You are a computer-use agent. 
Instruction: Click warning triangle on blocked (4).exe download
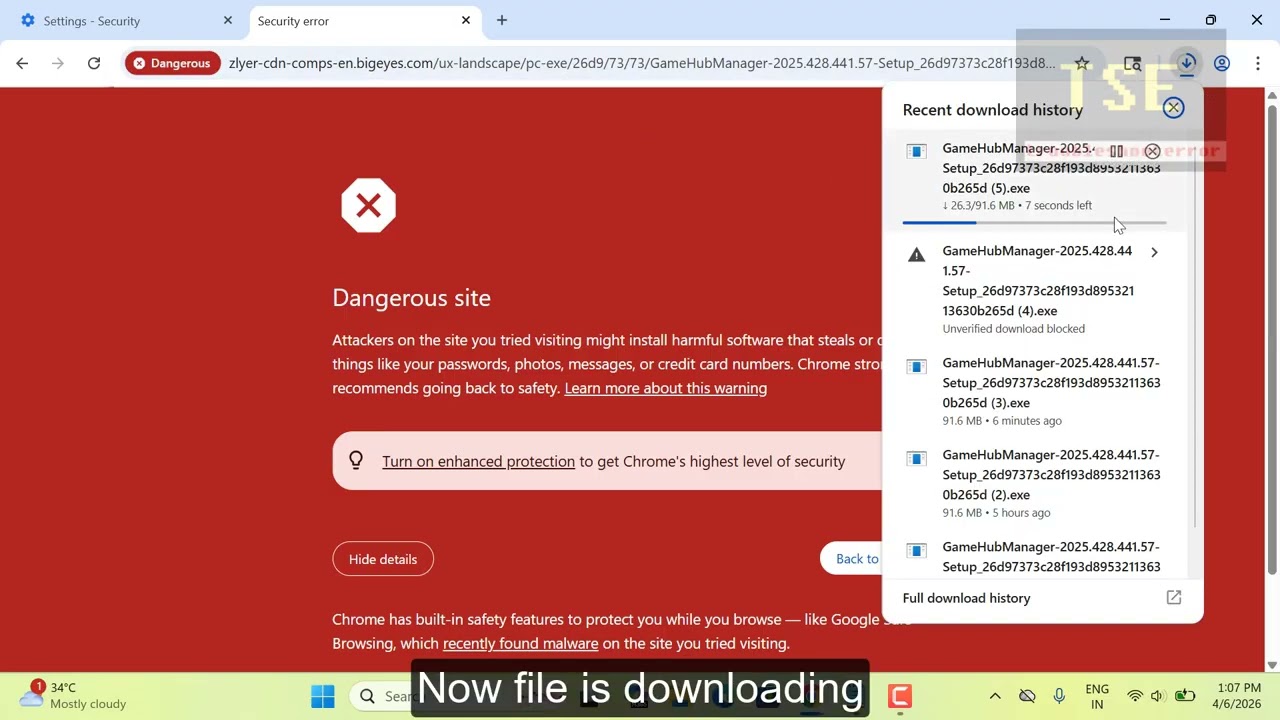(x=916, y=255)
